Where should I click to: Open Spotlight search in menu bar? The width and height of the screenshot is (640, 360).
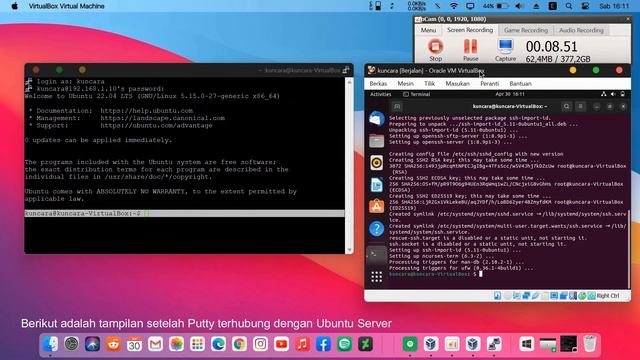[569, 6]
